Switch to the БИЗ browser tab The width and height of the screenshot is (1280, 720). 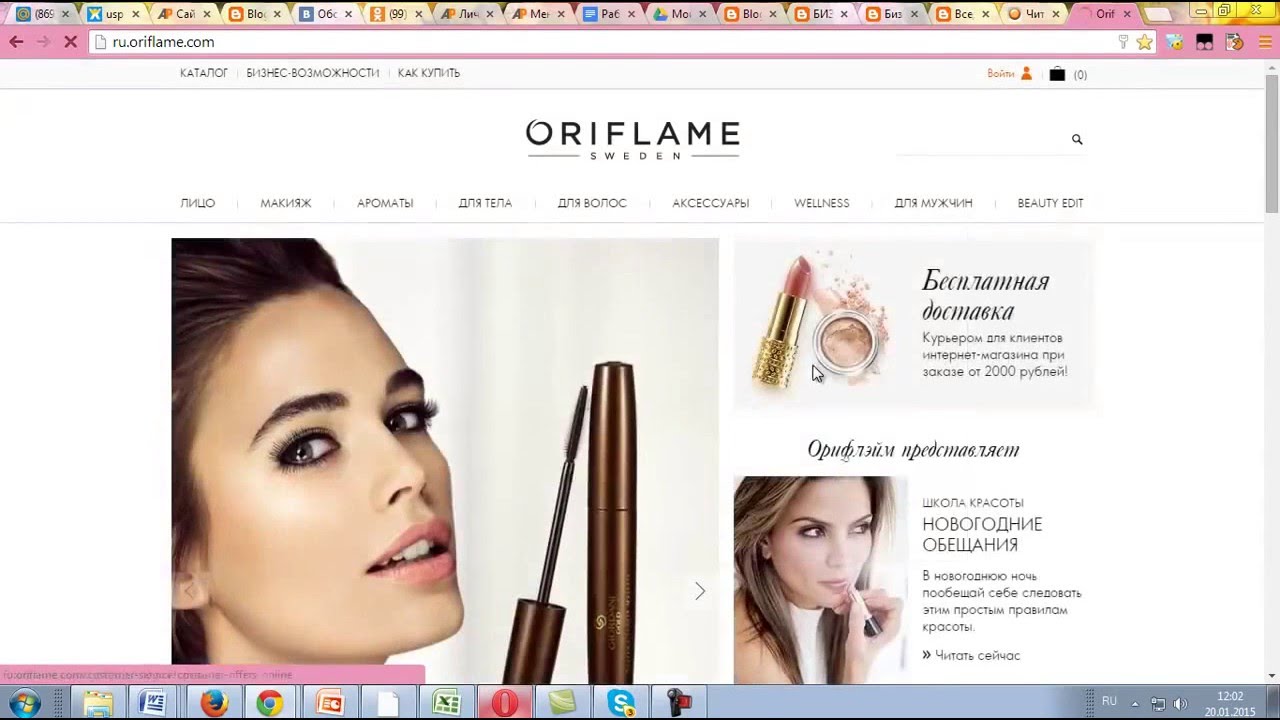[x=822, y=14]
